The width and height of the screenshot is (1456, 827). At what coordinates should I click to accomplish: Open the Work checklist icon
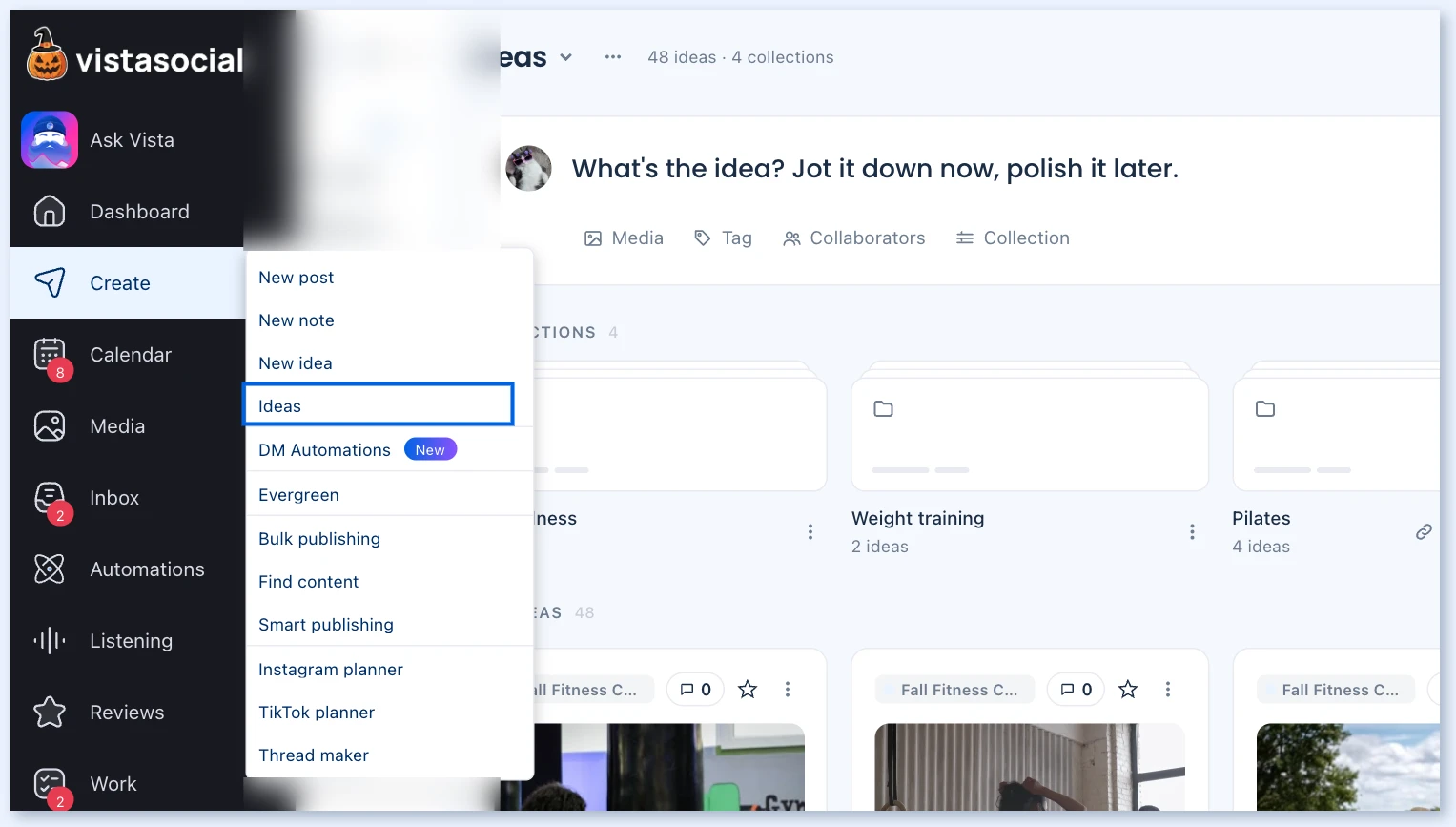pos(50,784)
